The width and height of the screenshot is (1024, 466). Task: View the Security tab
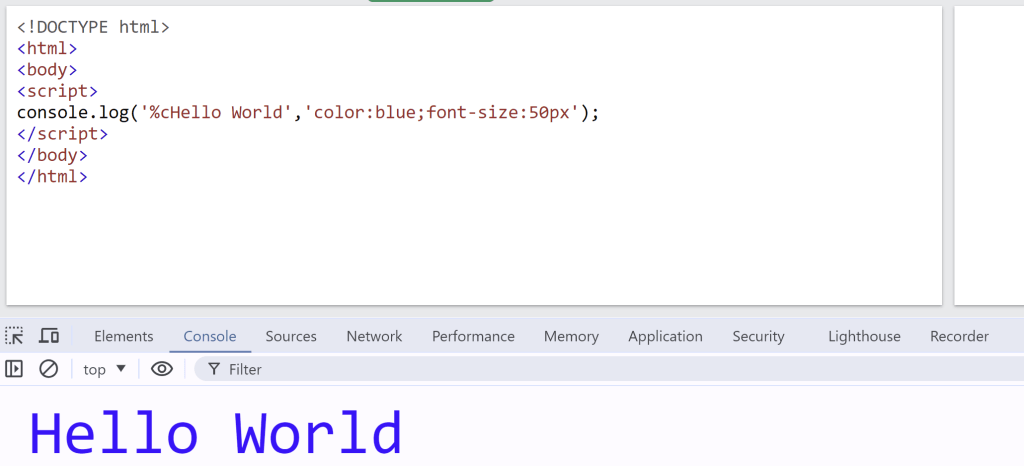point(758,336)
